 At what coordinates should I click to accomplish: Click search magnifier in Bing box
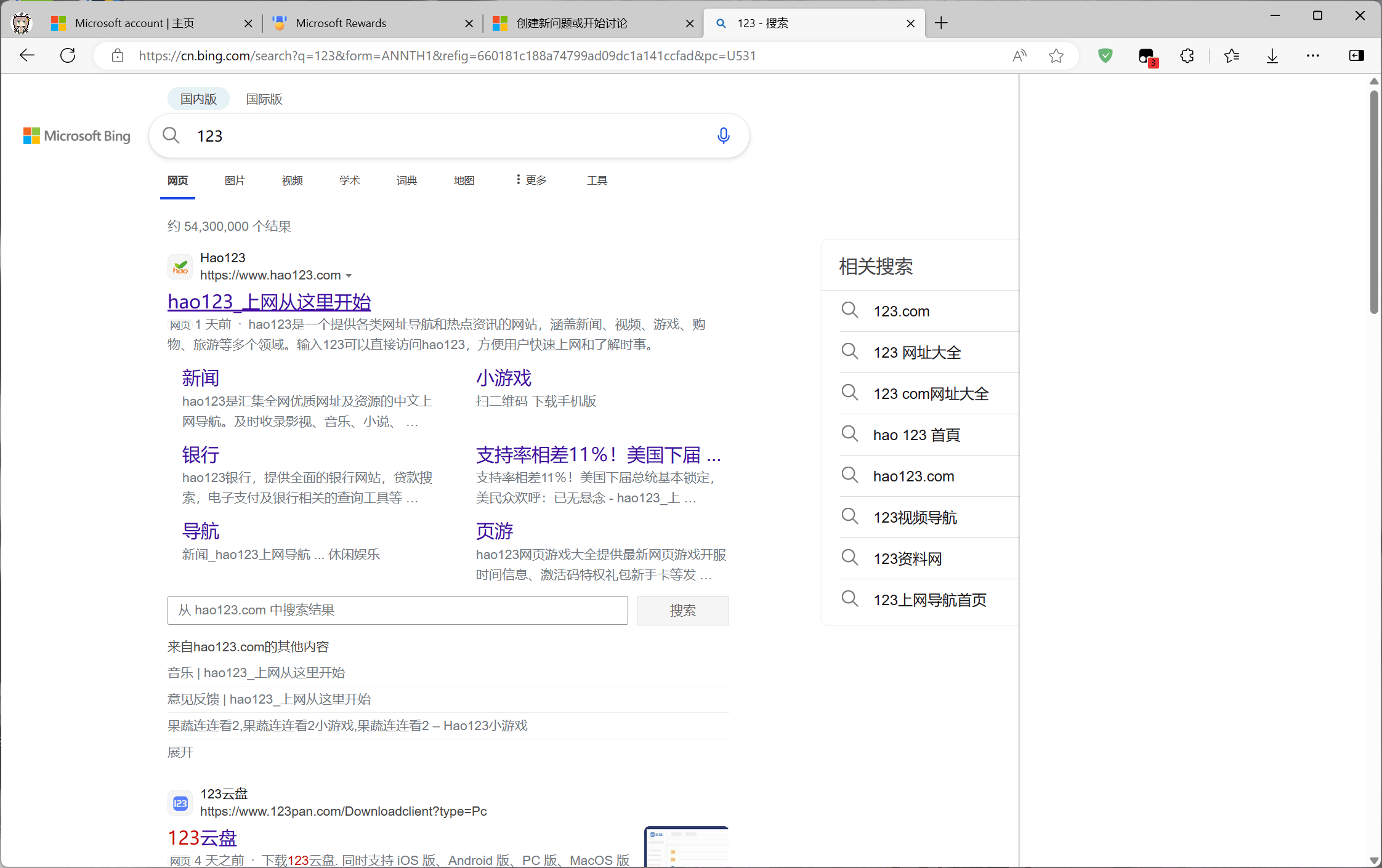(171, 135)
